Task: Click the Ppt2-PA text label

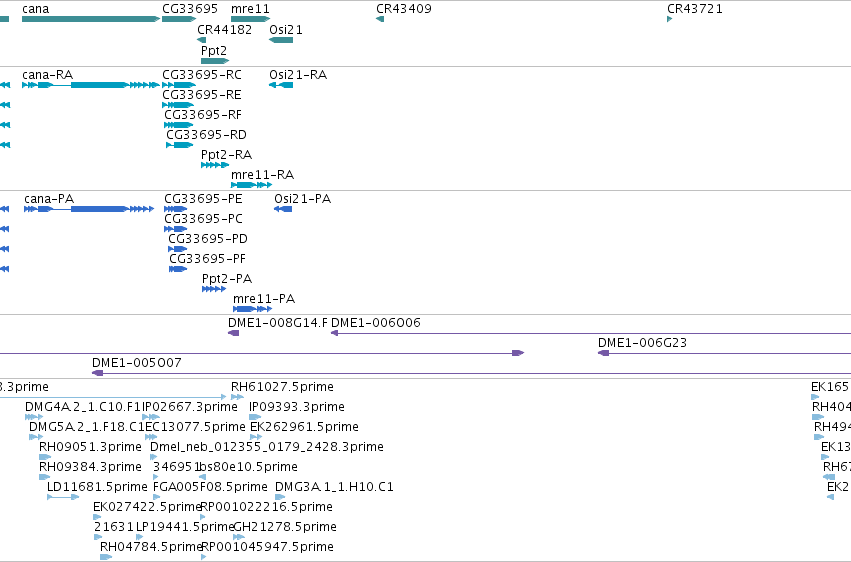Action: 227,279
